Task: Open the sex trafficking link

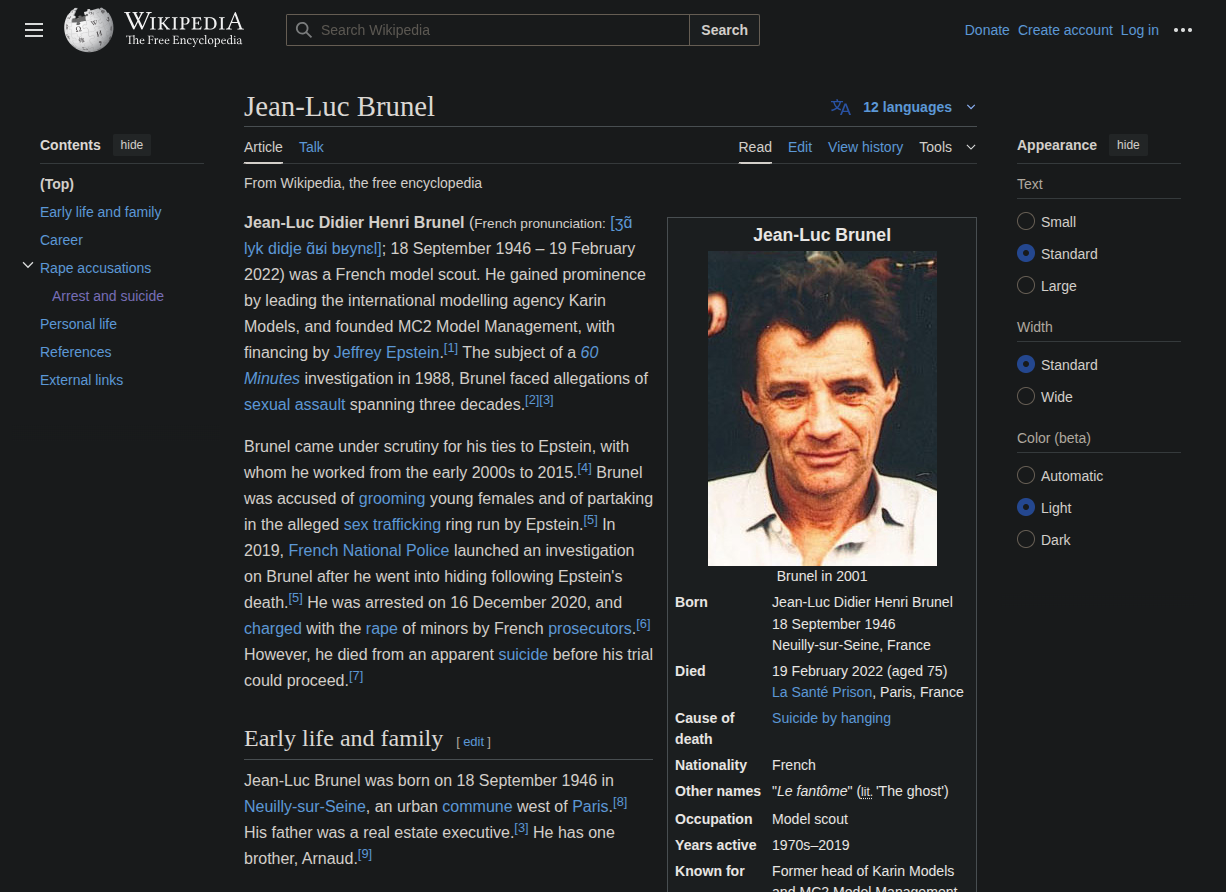Action: click(392, 524)
